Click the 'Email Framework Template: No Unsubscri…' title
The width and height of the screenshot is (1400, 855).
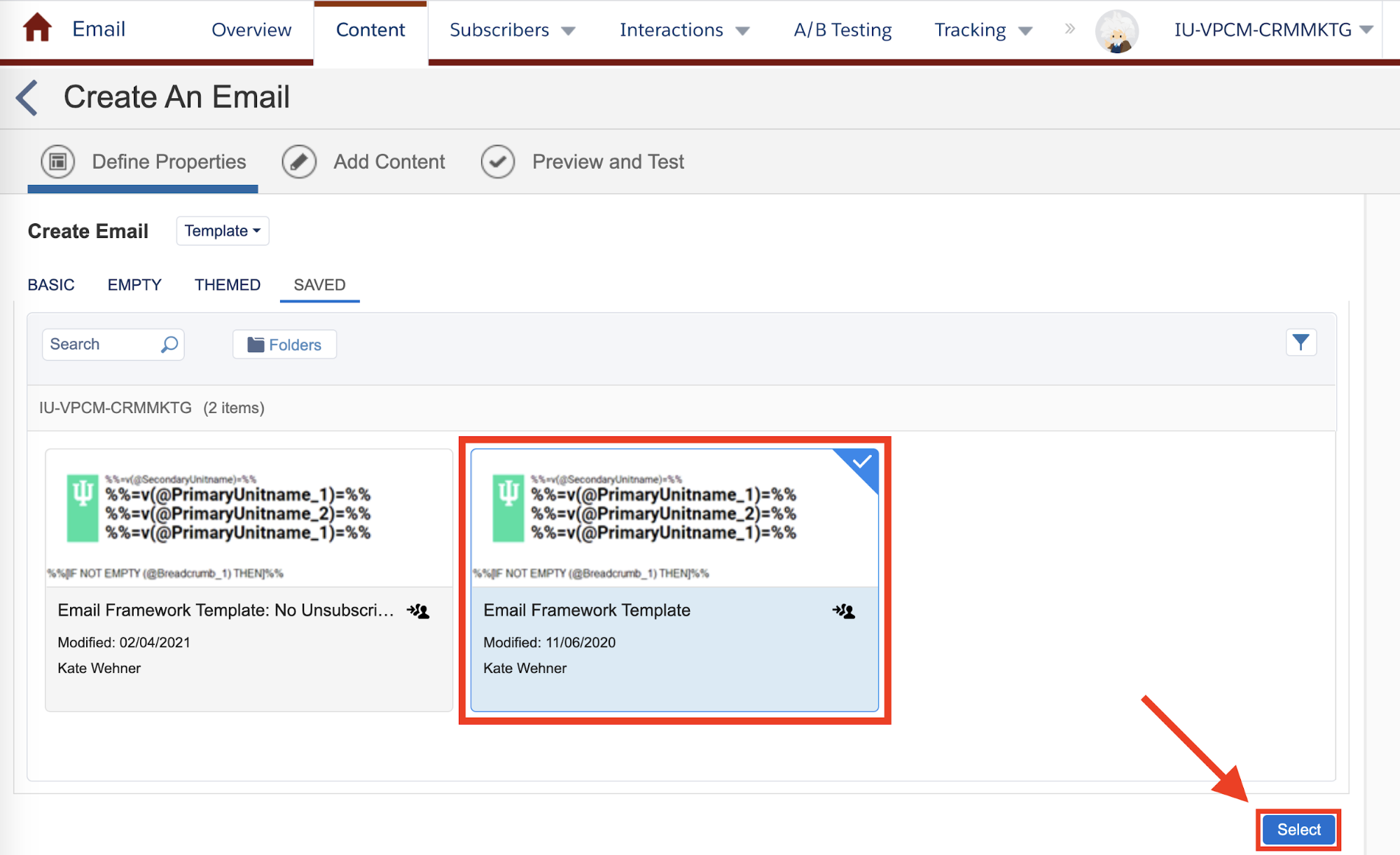coord(226,610)
